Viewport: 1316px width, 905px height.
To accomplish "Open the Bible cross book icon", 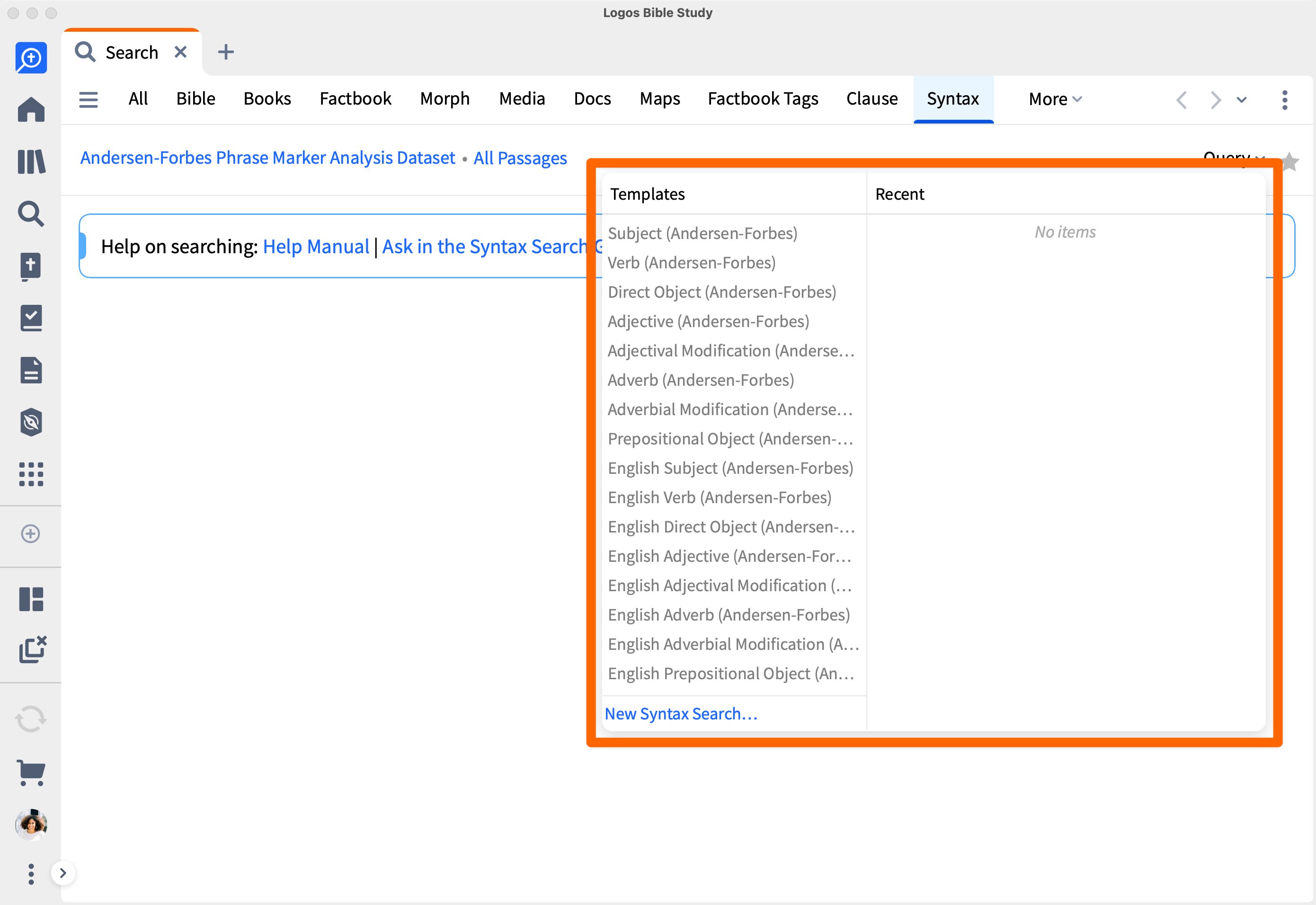I will click(x=31, y=266).
